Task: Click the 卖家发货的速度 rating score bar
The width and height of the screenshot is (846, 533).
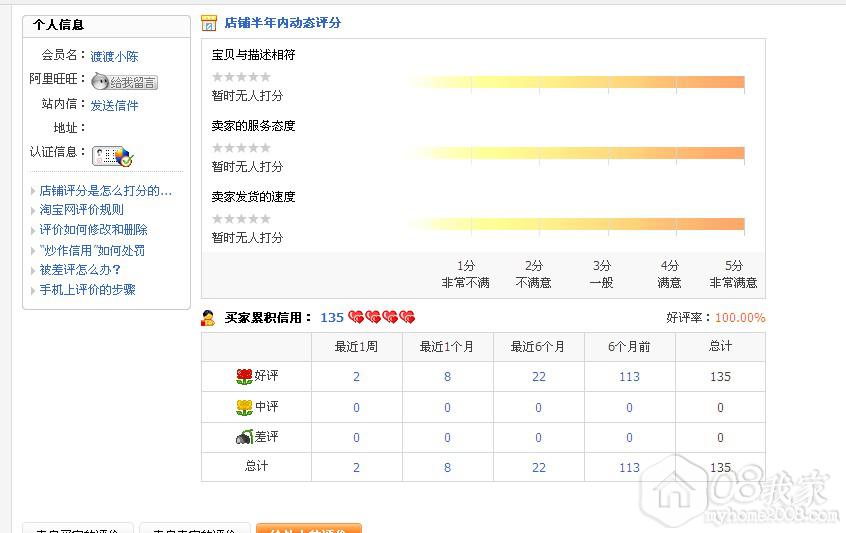Action: pos(575,224)
